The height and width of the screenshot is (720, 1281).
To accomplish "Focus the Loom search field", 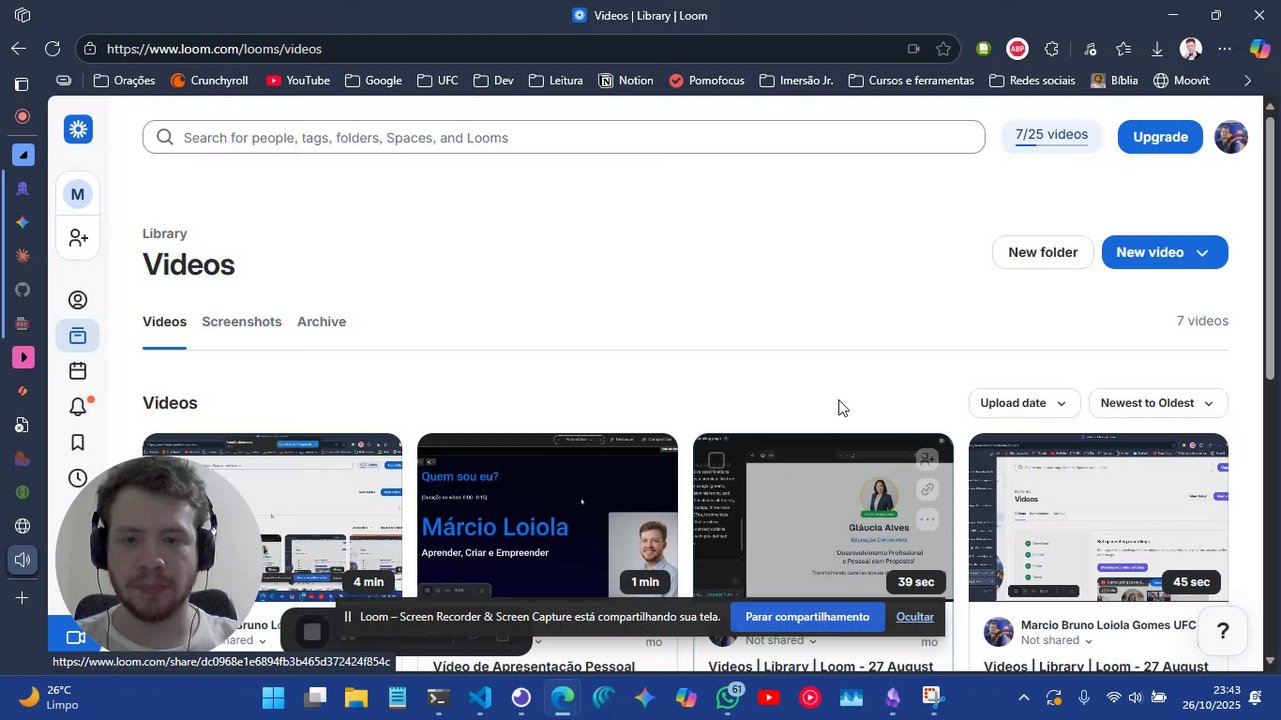I will (x=564, y=137).
